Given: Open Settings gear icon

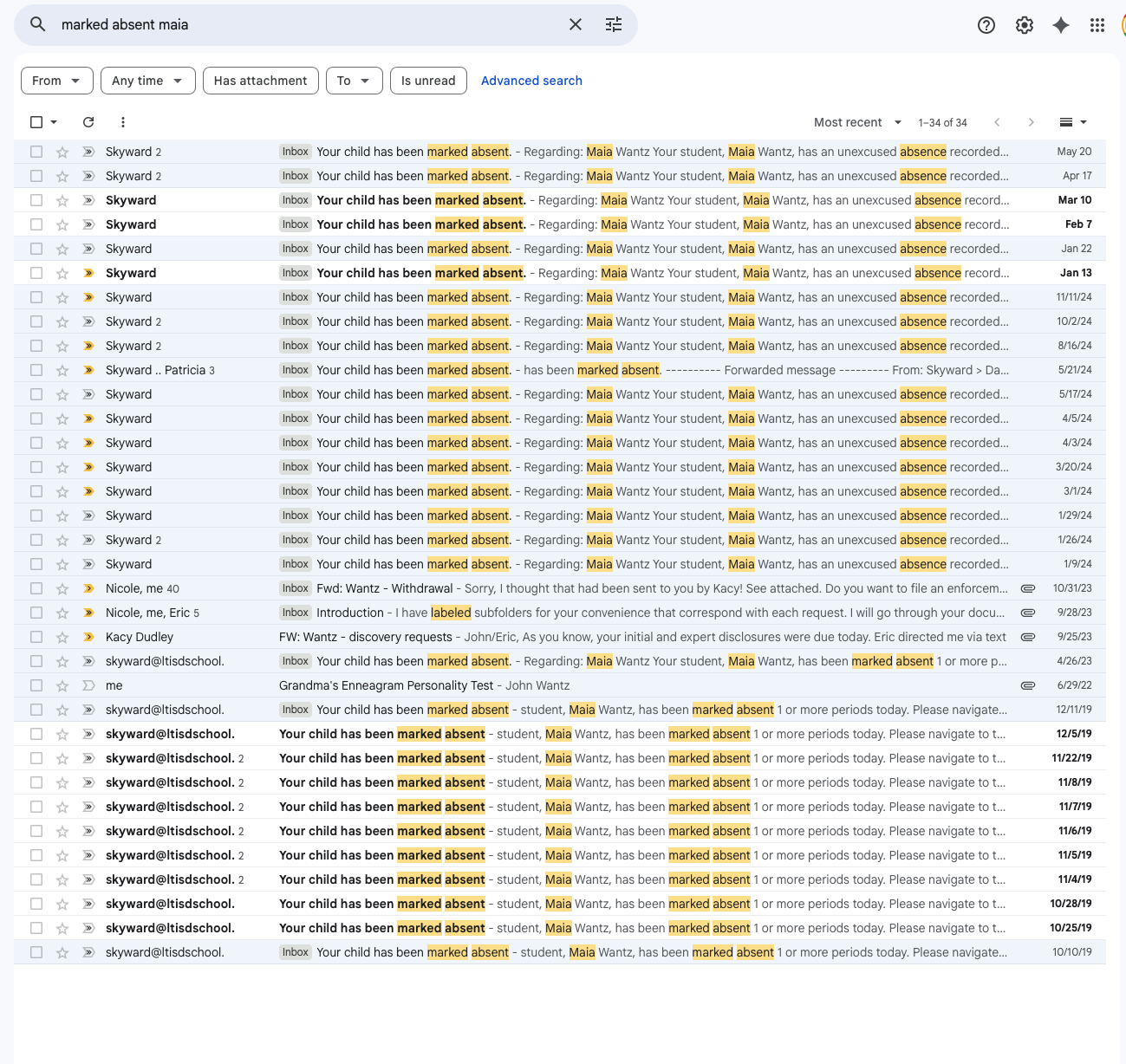Looking at the screenshot, I should tap(1025, 25).
